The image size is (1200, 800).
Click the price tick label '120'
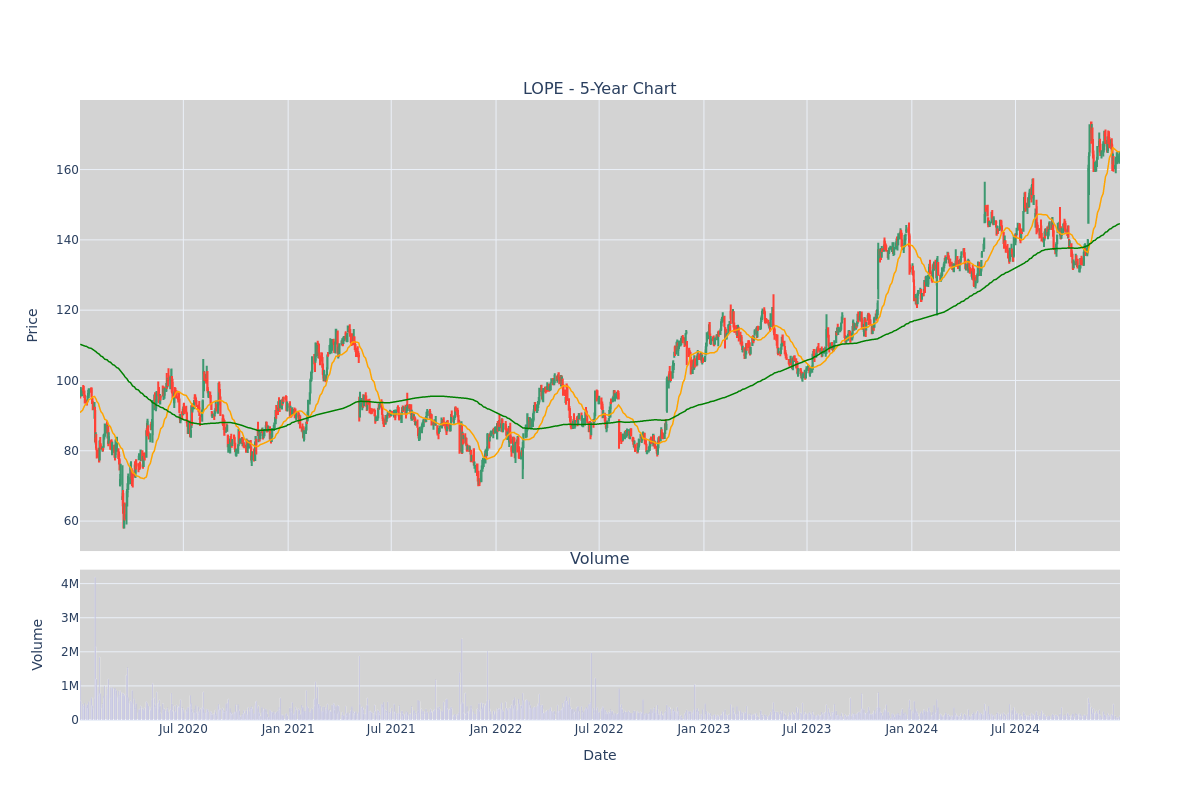click(x=67, y=310)
